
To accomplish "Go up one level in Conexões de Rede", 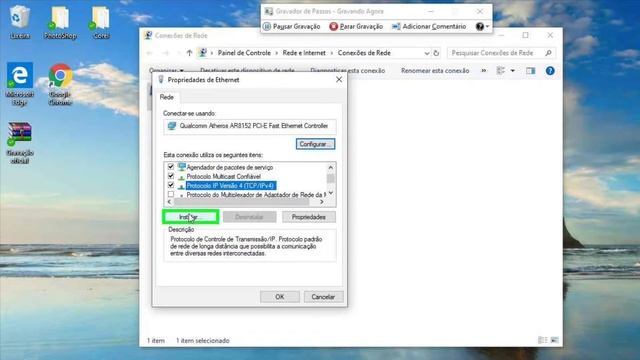I will 189,53.
